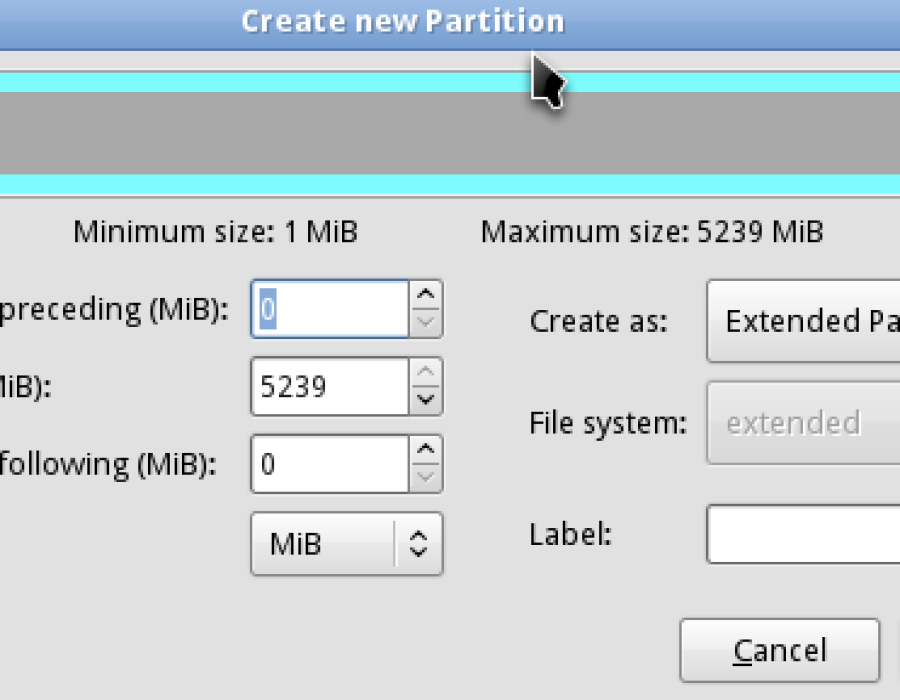Click the gray partition size bar
Viewport: 900px width, 700px height.
click(450, 133)
